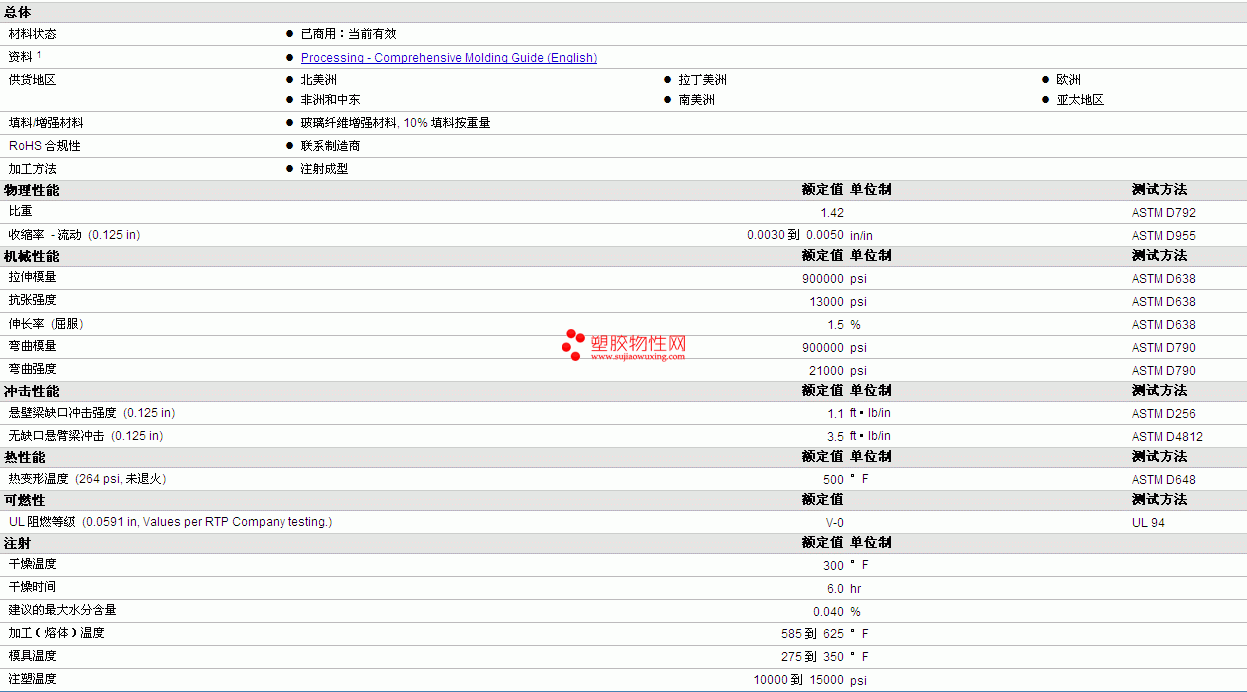This screenshot has height=692, width=1247.
Task: Click the 干燥温度 row label
Action: tap(32, 564)
